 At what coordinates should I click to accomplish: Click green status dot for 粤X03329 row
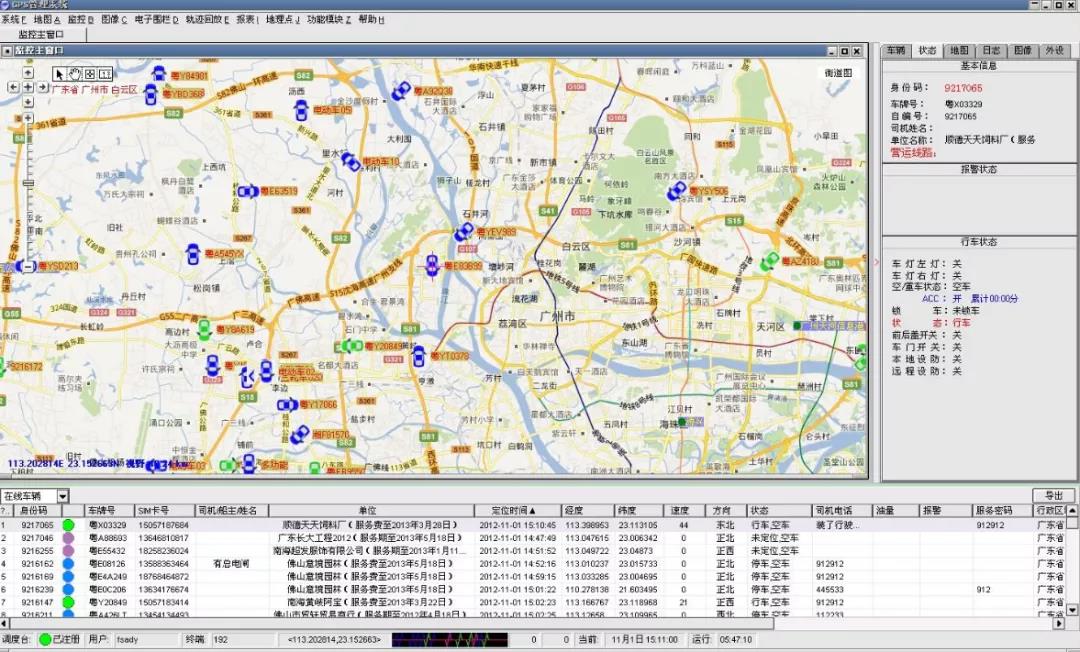tap(69, 525)
